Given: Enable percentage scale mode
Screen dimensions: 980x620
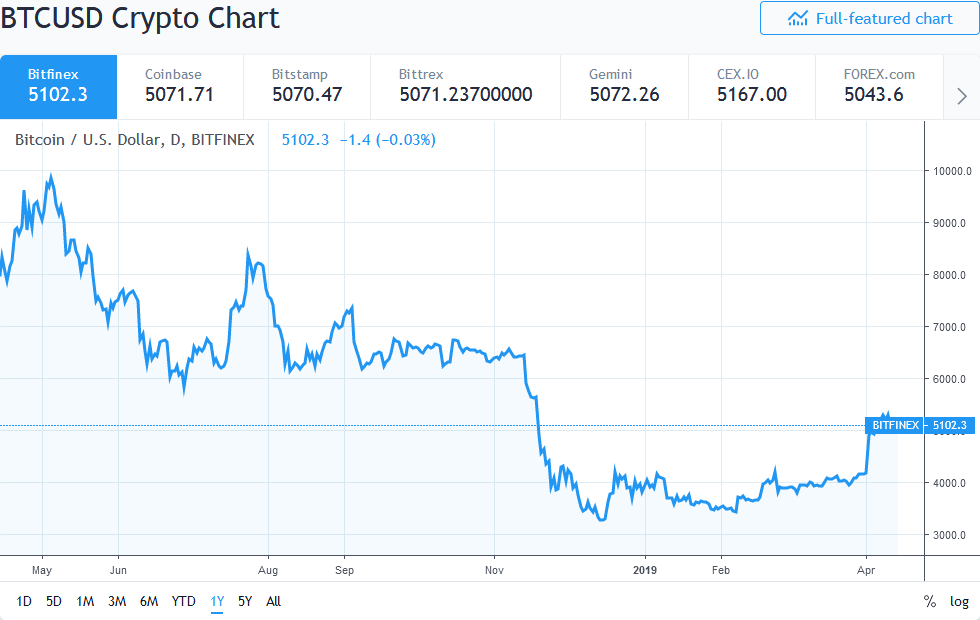Looking at the screenshot, I should (x=927, y=601).
